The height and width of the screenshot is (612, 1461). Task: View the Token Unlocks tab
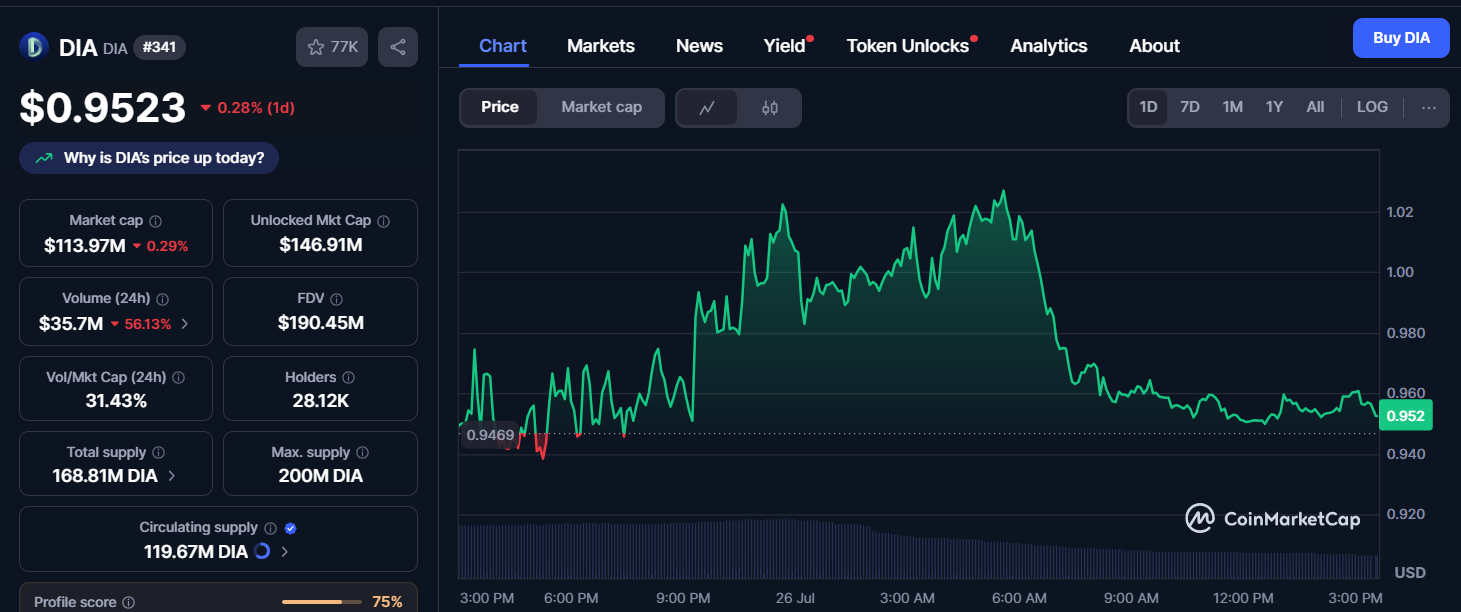click(908, 46)
